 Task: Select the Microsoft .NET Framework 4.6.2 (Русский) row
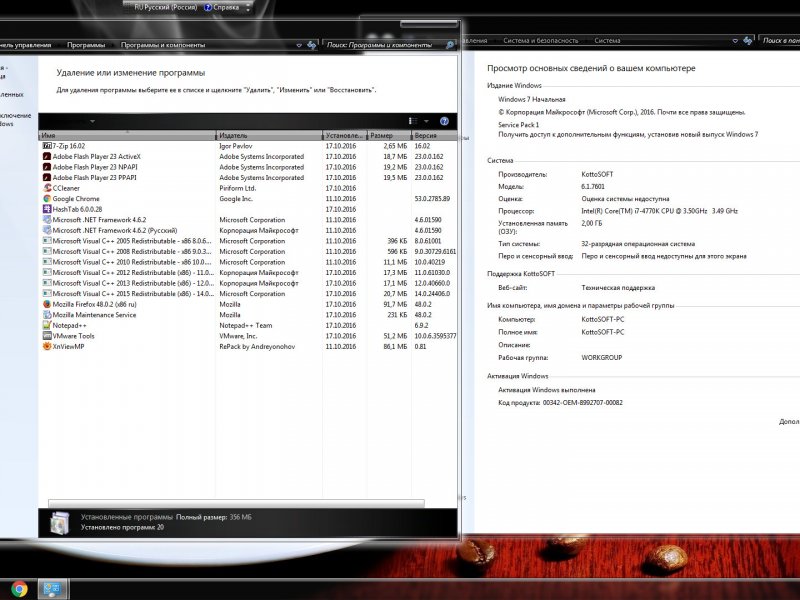click(248, 231)
